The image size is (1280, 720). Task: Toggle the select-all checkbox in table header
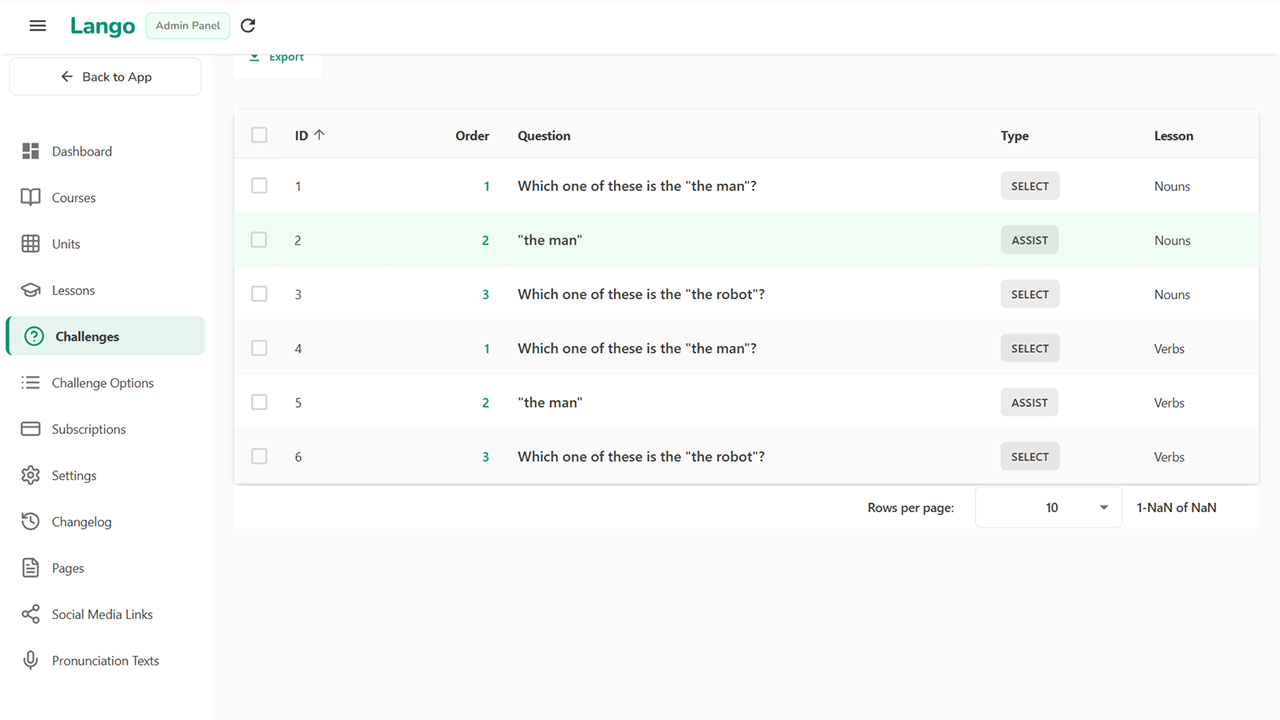point(259,135)
